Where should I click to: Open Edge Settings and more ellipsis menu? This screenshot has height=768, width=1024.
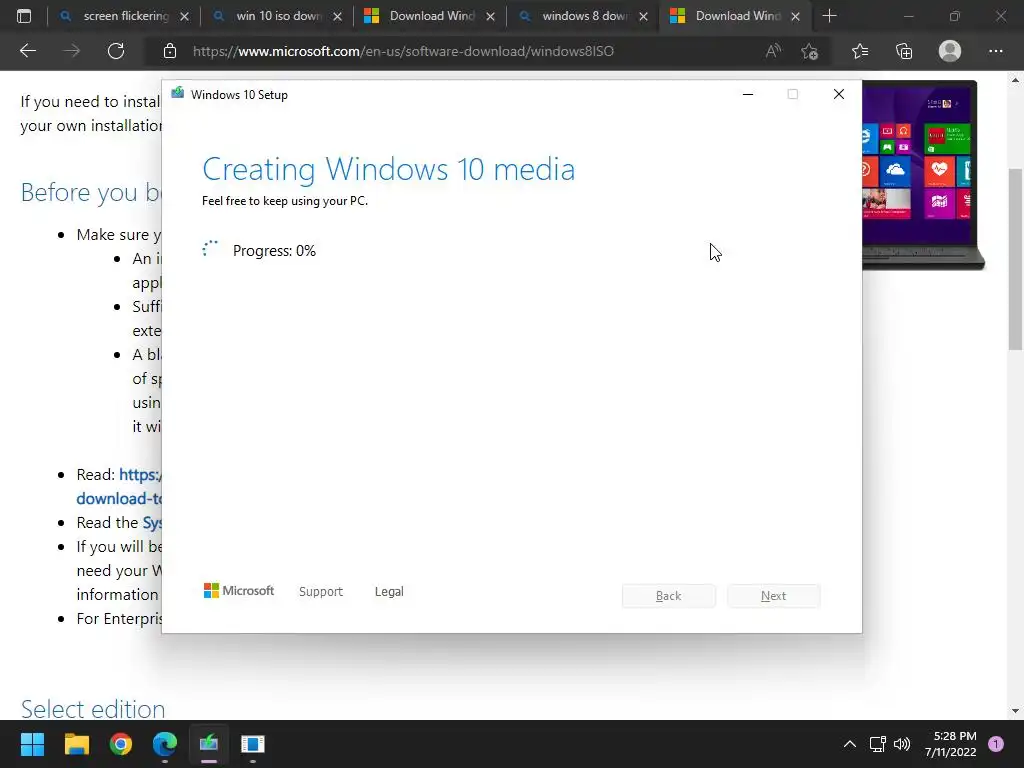[995, 51]
